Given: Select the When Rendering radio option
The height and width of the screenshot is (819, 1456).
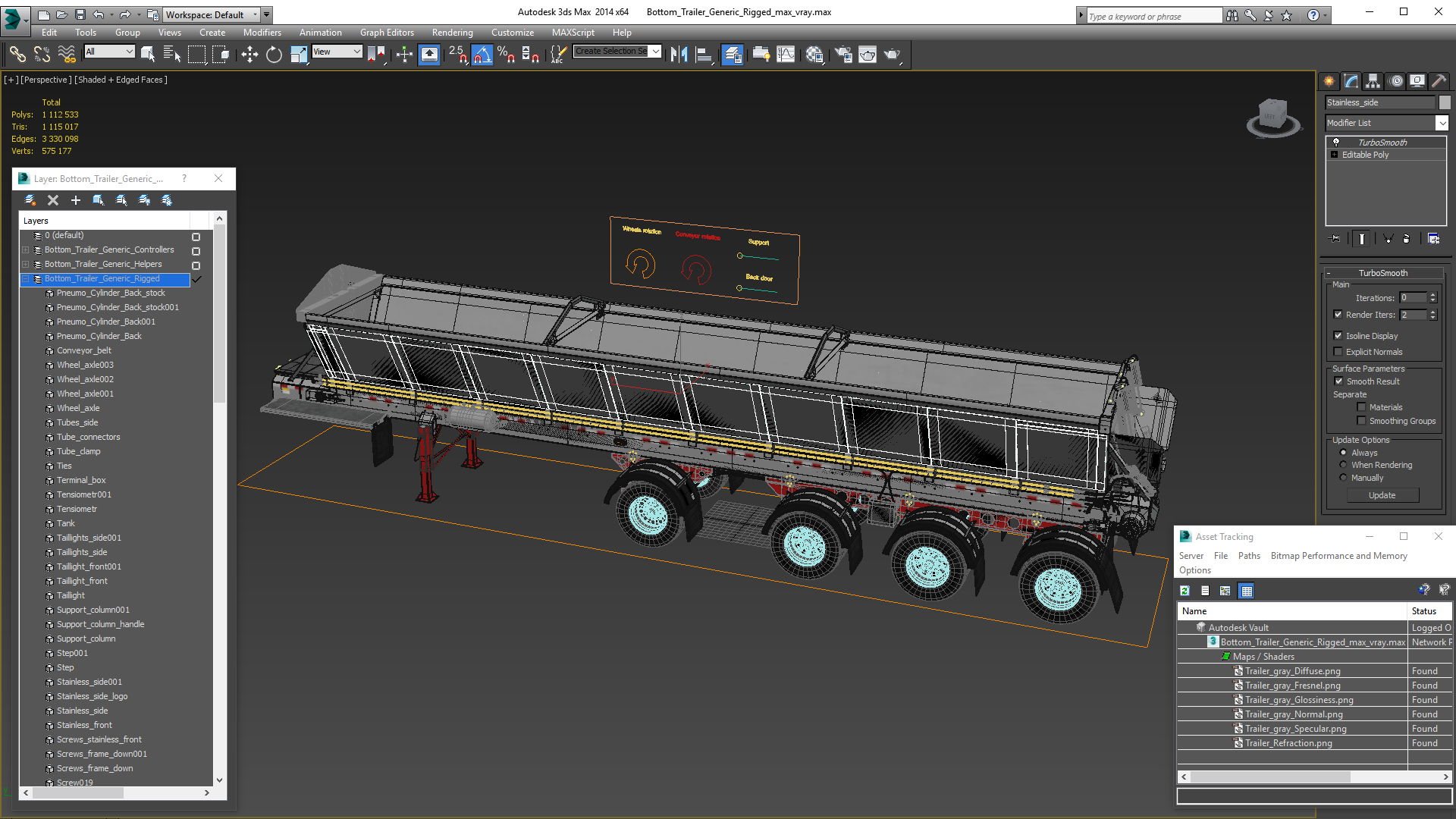Looking at the screenshot, I should 1344,465.
